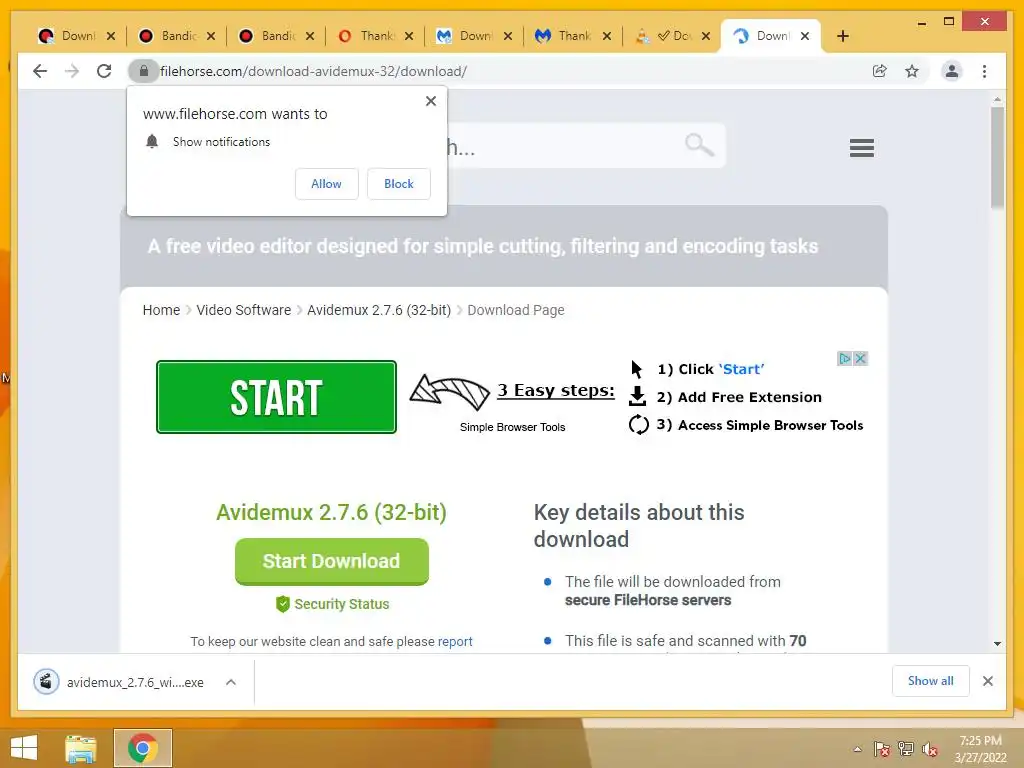Click Show all downloads

pyautogui.click(x=930, y=681)
